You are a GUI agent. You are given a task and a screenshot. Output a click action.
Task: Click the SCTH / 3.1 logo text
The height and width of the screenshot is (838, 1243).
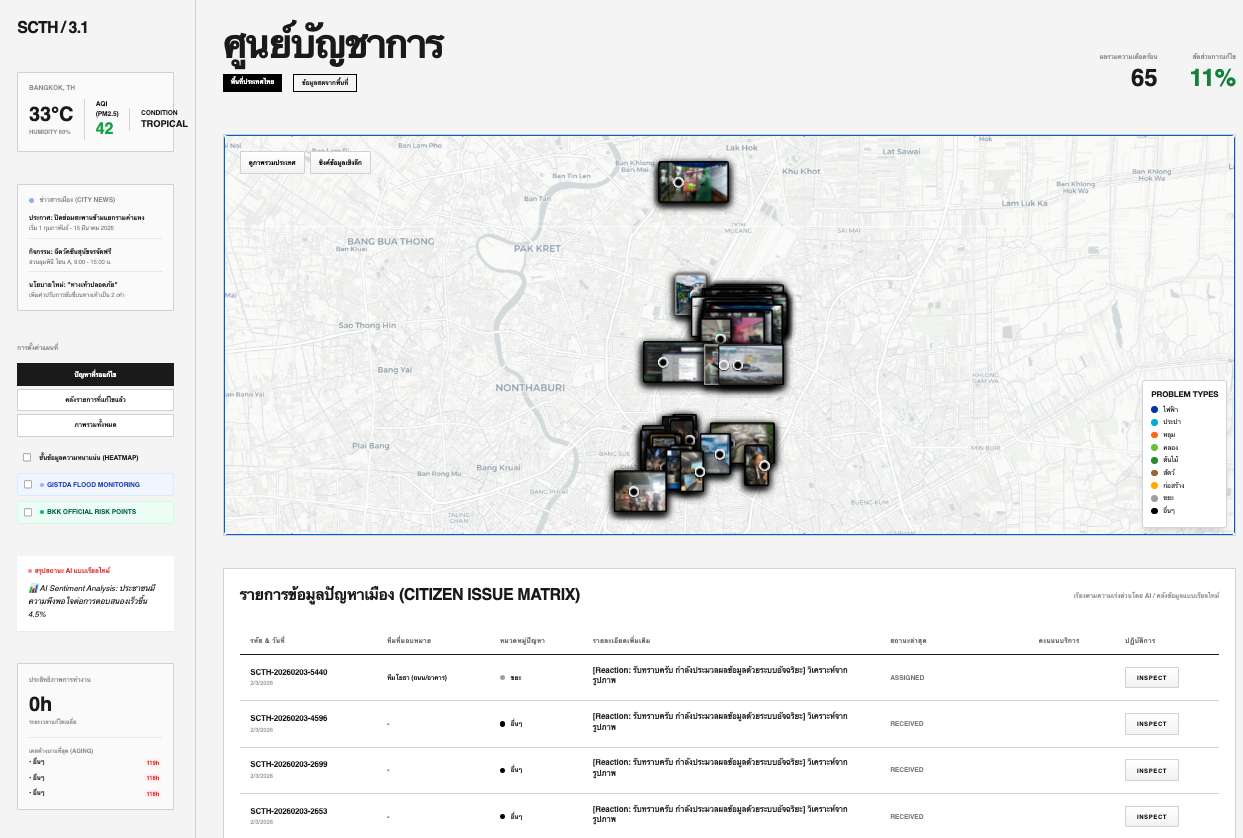[53, 27]
